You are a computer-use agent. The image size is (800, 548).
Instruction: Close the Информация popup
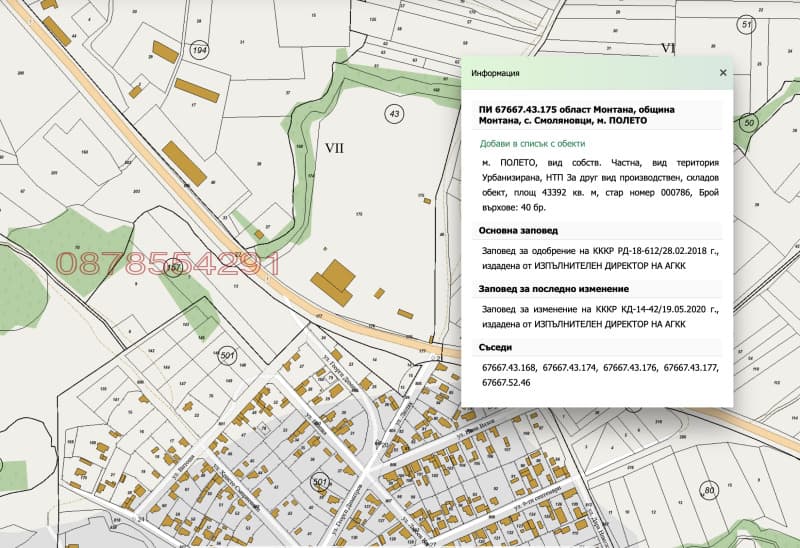pos(723,73)
